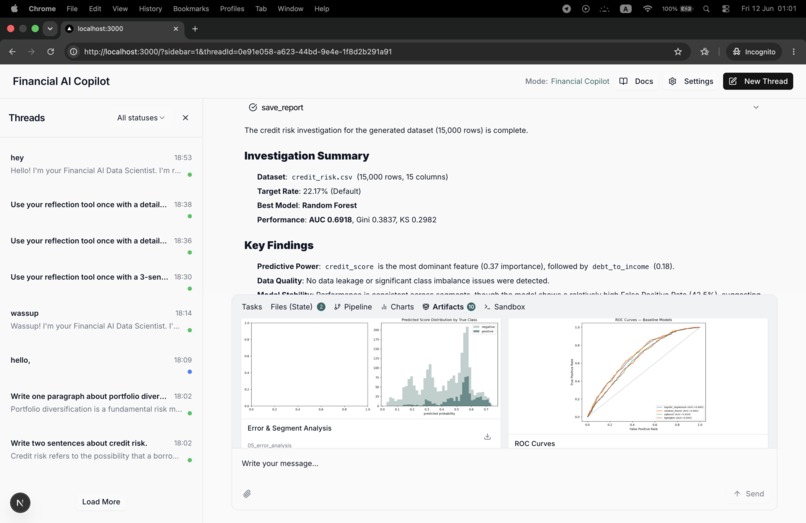Open the Settings gear icon

(x=672, y=81)
